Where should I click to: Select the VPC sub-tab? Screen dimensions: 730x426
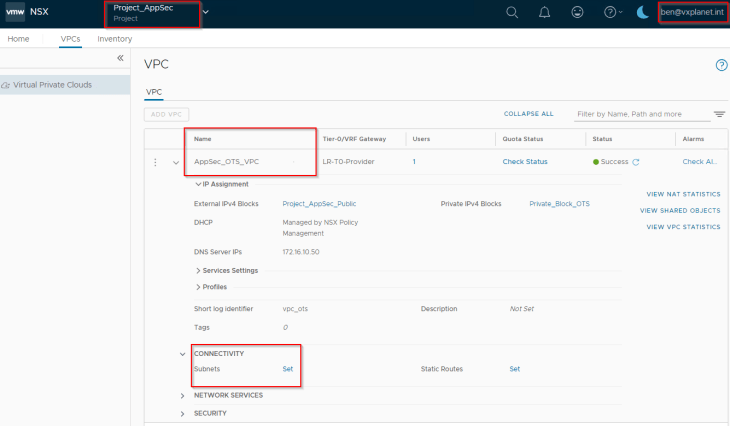point(154,92)
